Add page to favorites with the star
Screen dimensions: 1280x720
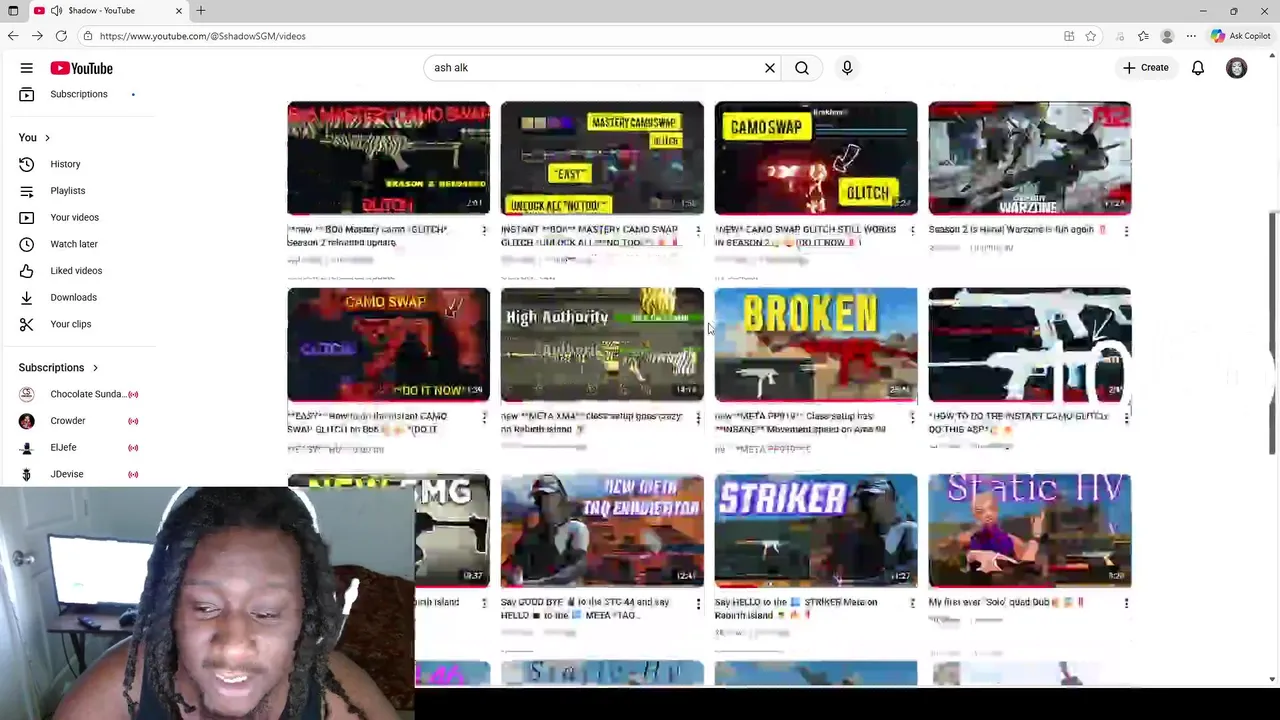(x=1091, y=36)
